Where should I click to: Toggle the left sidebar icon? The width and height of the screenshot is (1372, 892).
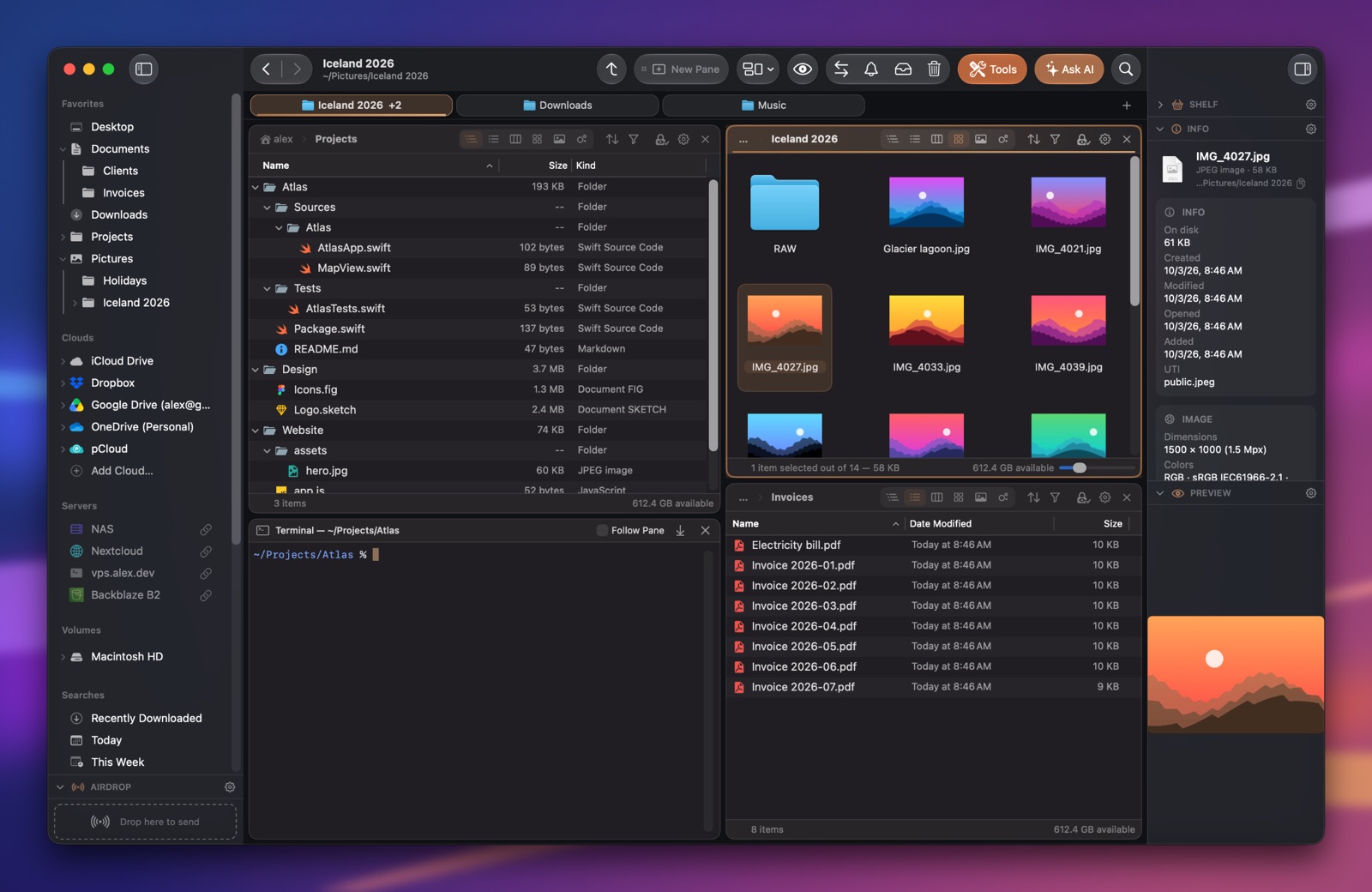144,69
